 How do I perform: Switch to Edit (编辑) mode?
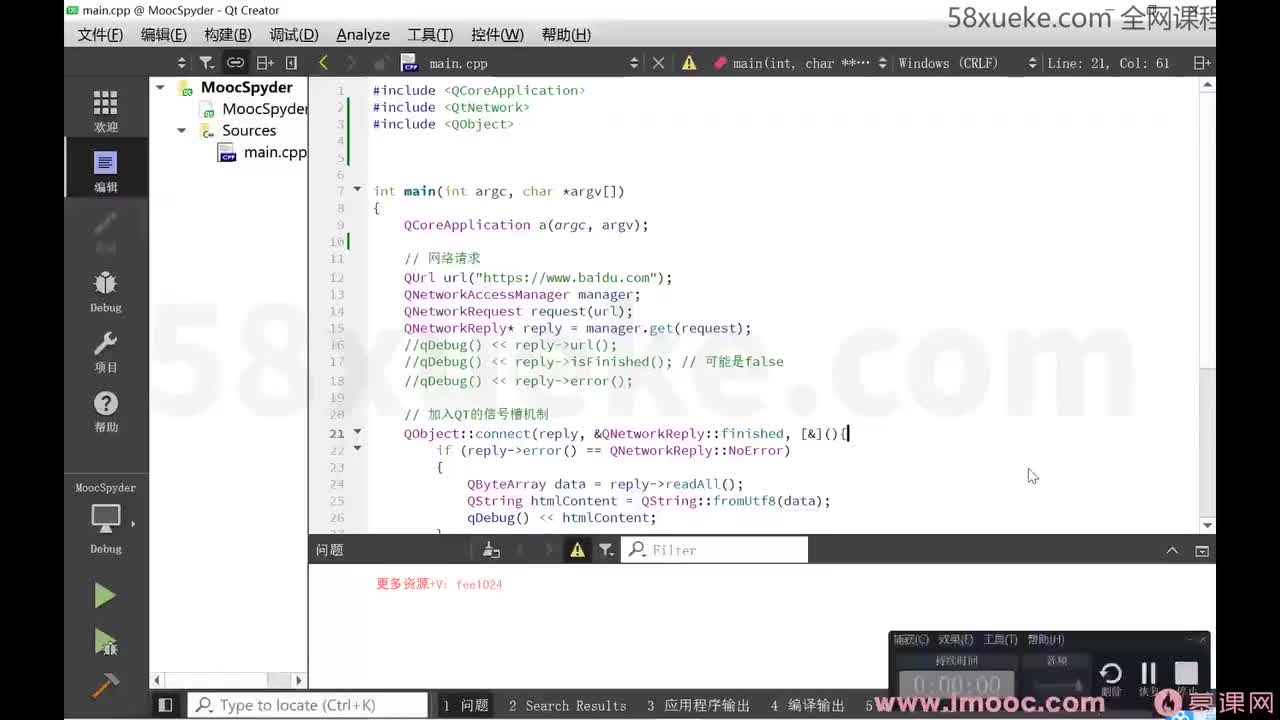(105, 170)
